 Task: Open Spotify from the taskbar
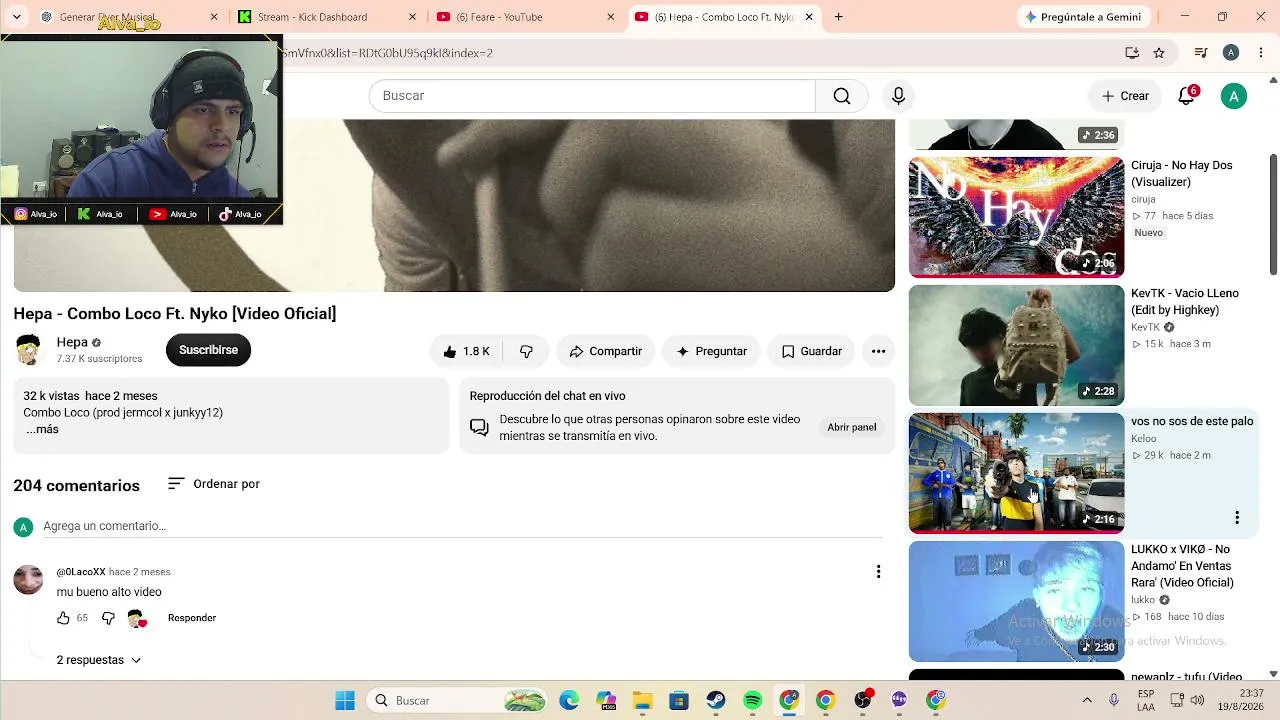[753, 701]
